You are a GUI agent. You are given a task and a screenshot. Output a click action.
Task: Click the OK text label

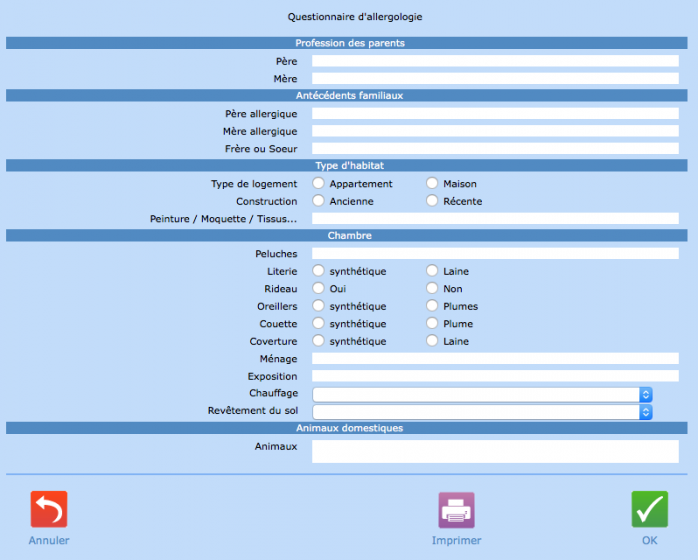tap(649, 540)
